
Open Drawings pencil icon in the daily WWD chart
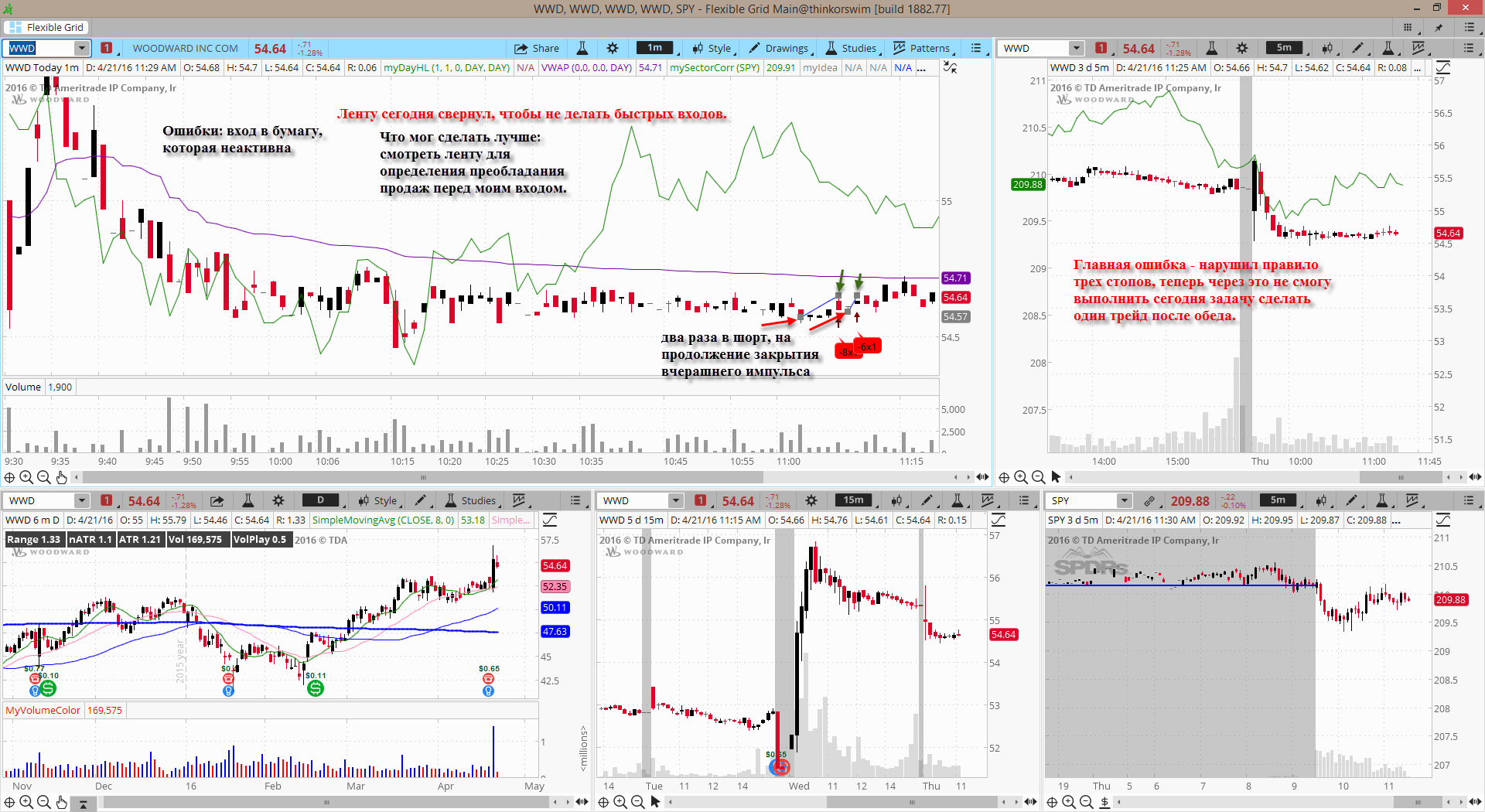[x=420, y=500]
